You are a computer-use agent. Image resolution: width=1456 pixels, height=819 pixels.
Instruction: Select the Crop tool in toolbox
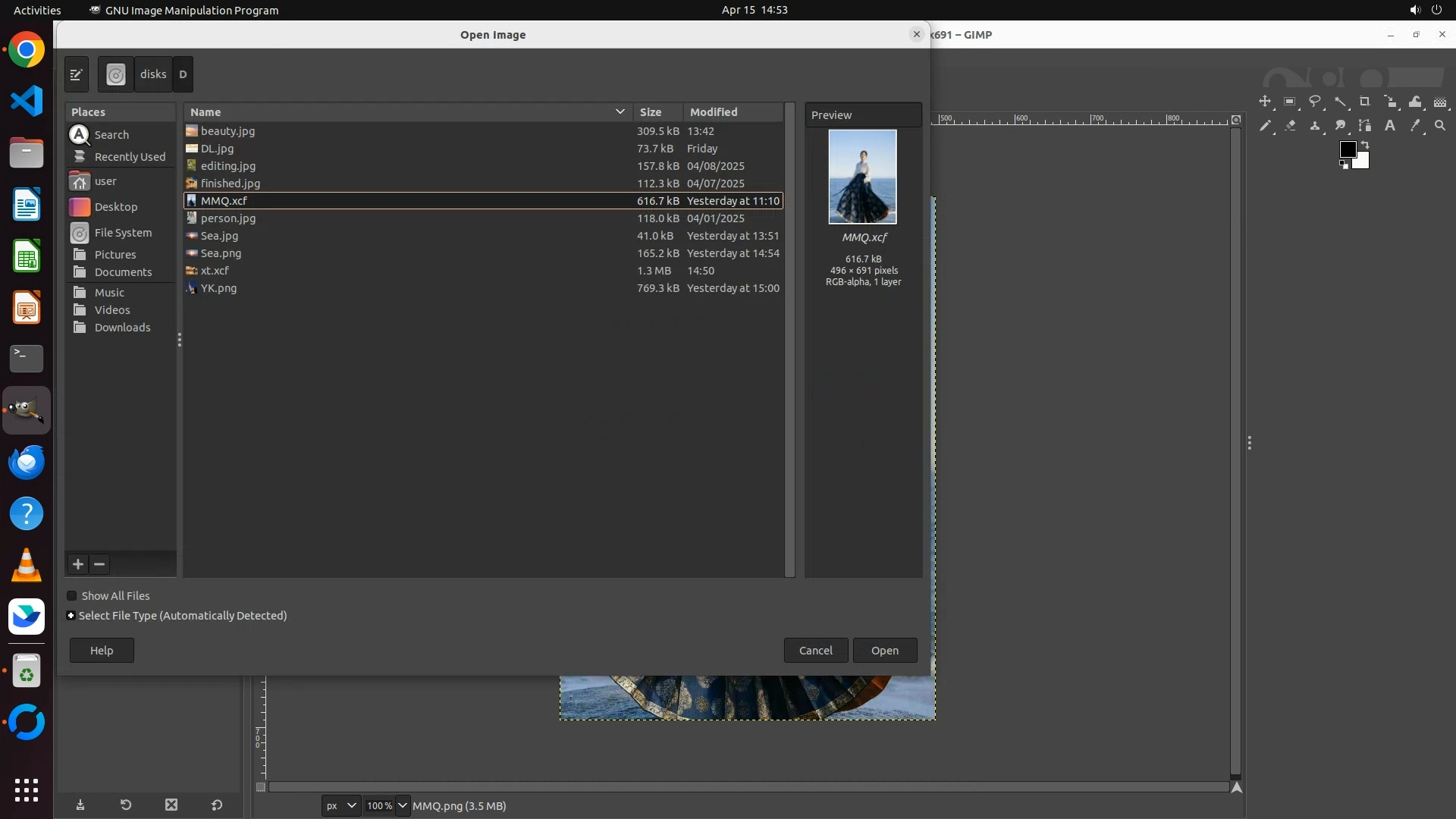(x=1364, y=102)
